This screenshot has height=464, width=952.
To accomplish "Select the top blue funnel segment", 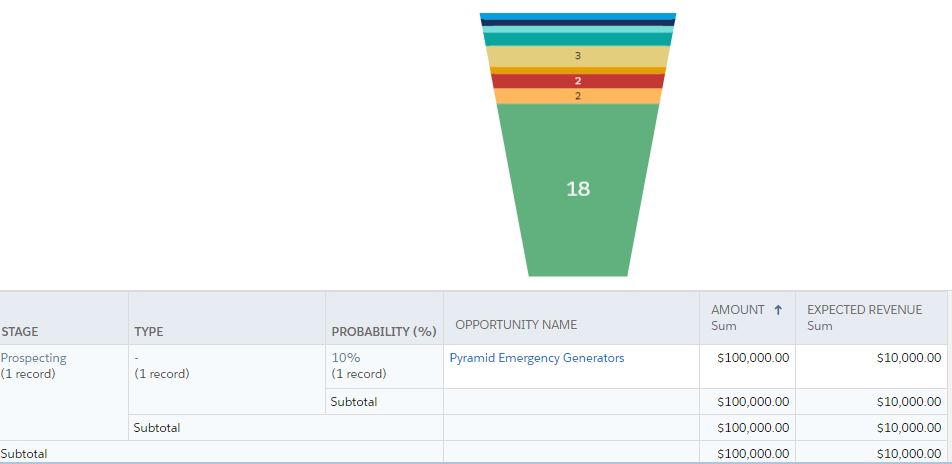I will pyautogui.click(x=578, y=16).
